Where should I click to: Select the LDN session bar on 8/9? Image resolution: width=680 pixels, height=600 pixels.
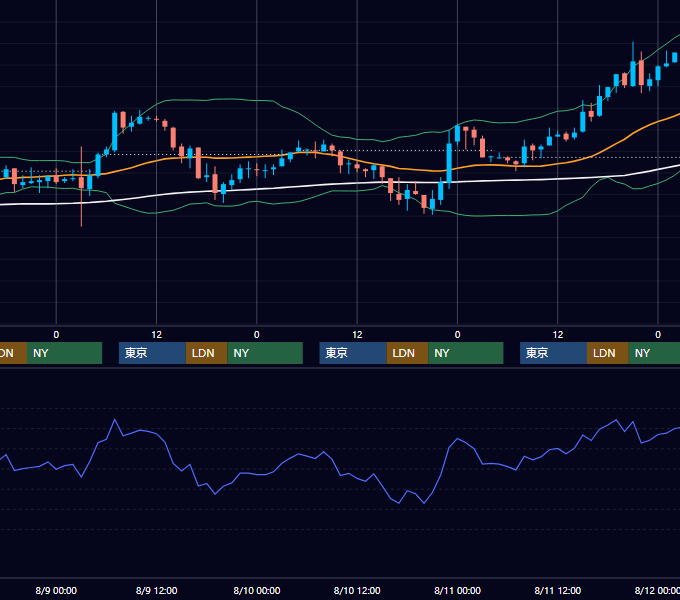(x=206, y=353)
